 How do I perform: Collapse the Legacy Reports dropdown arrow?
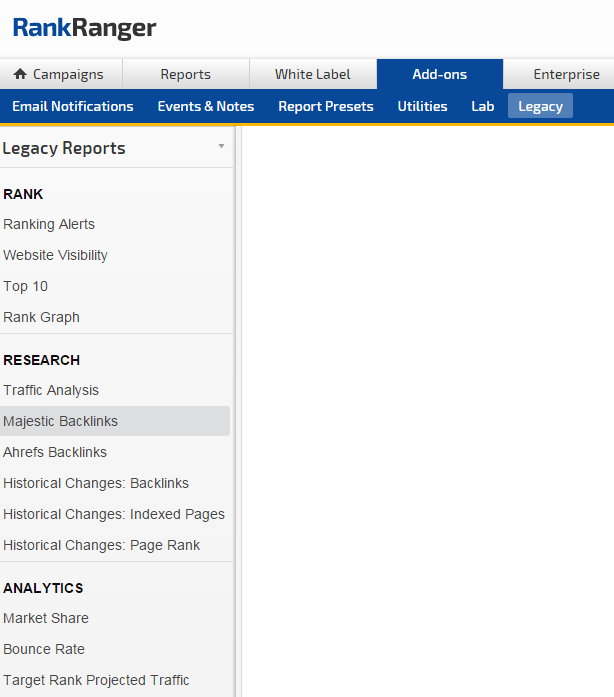point(221,147)
